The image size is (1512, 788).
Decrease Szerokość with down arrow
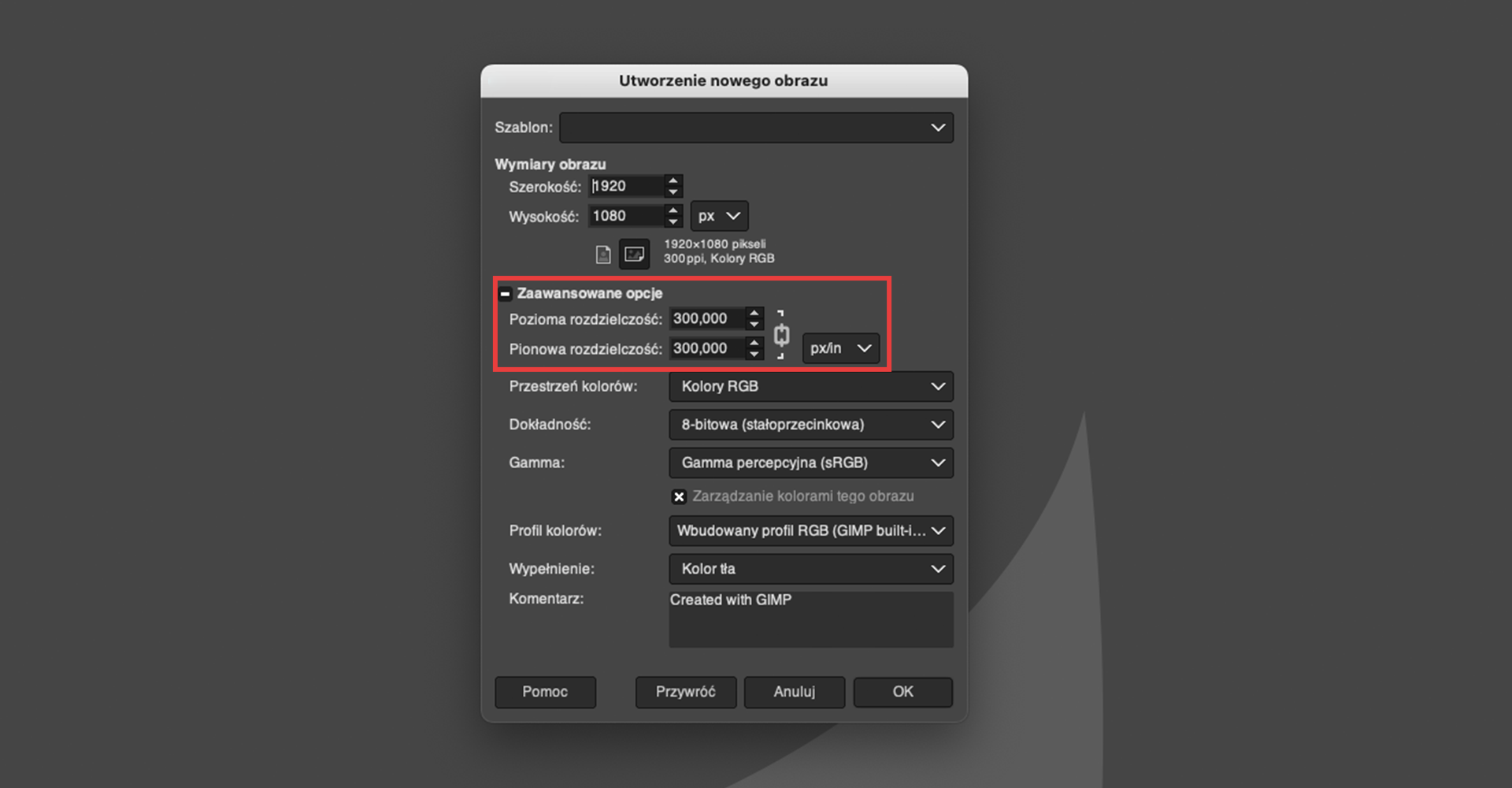pyautogui.click(x=673, y=192)
